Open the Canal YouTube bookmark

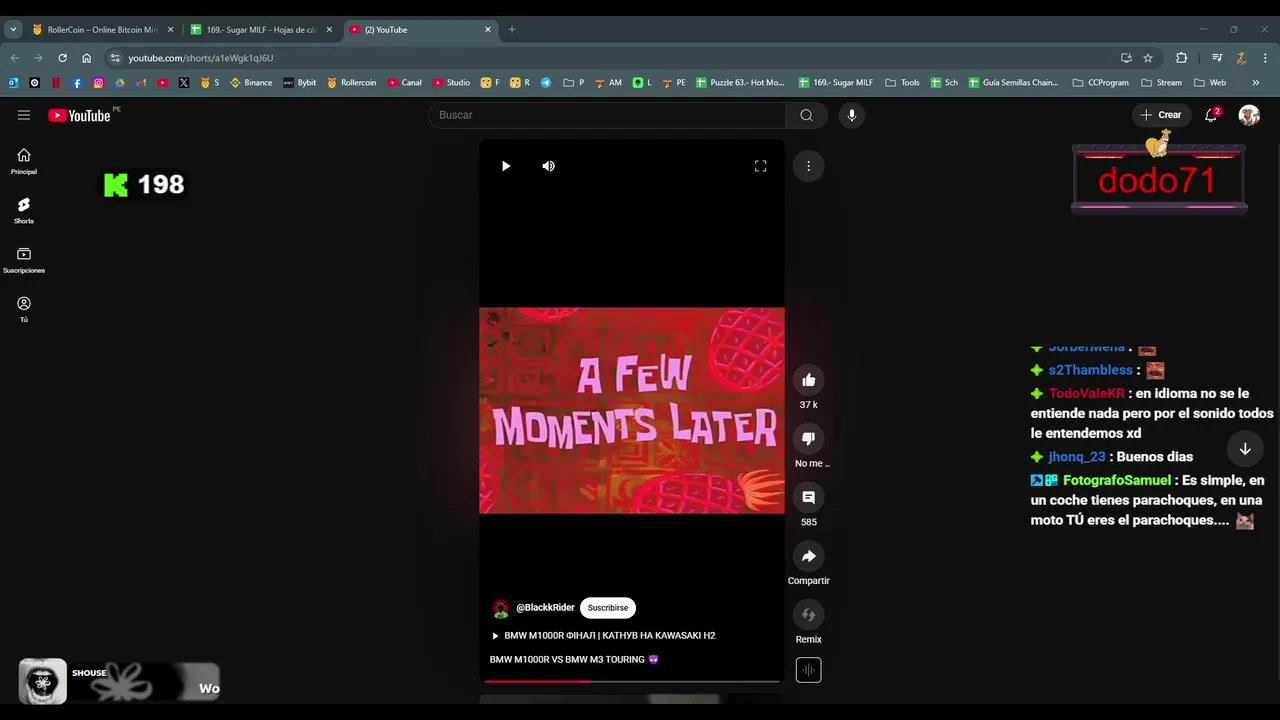(x=404, y=83)
